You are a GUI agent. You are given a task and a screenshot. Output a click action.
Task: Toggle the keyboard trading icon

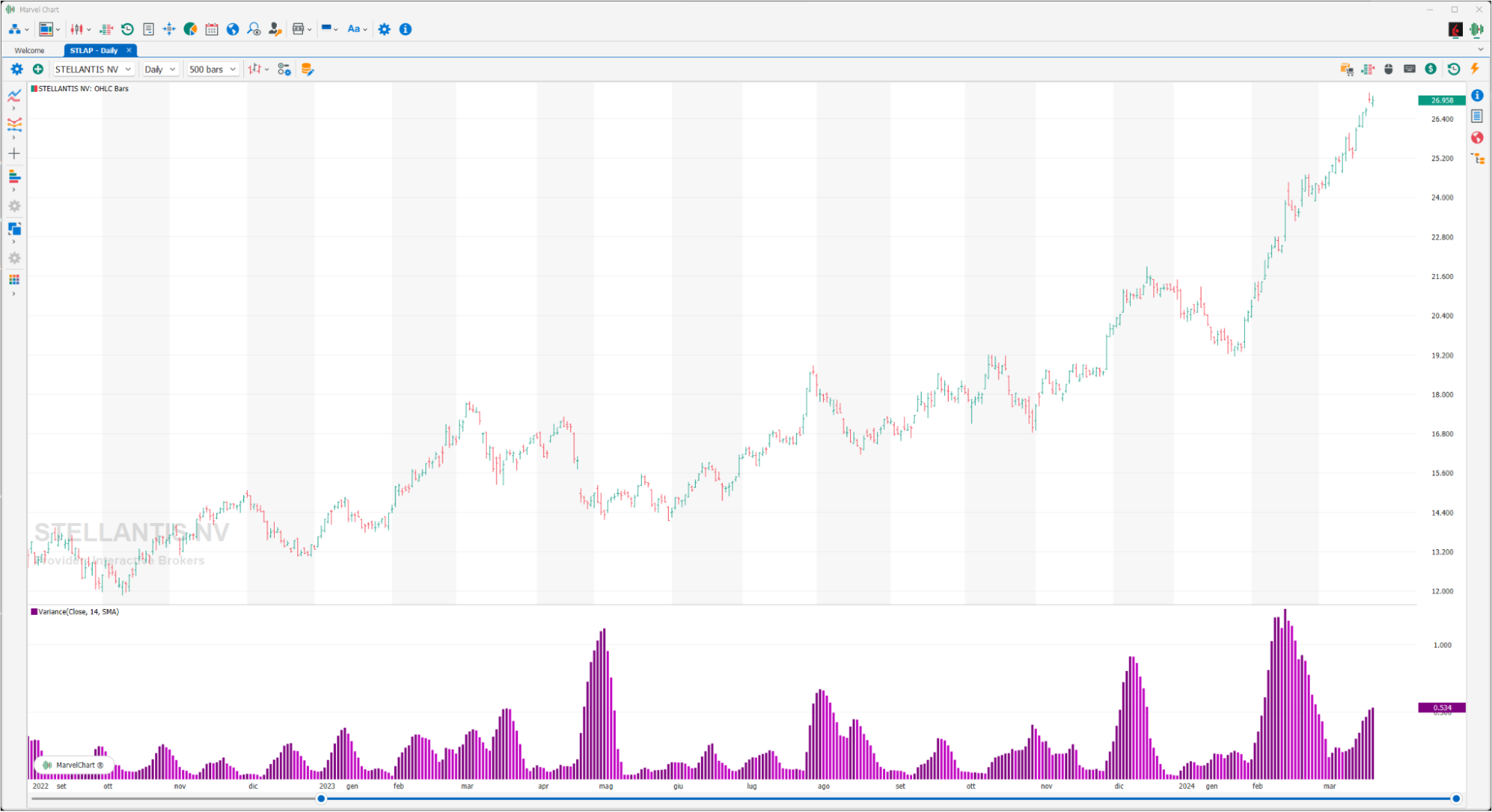click(1410, 69)
